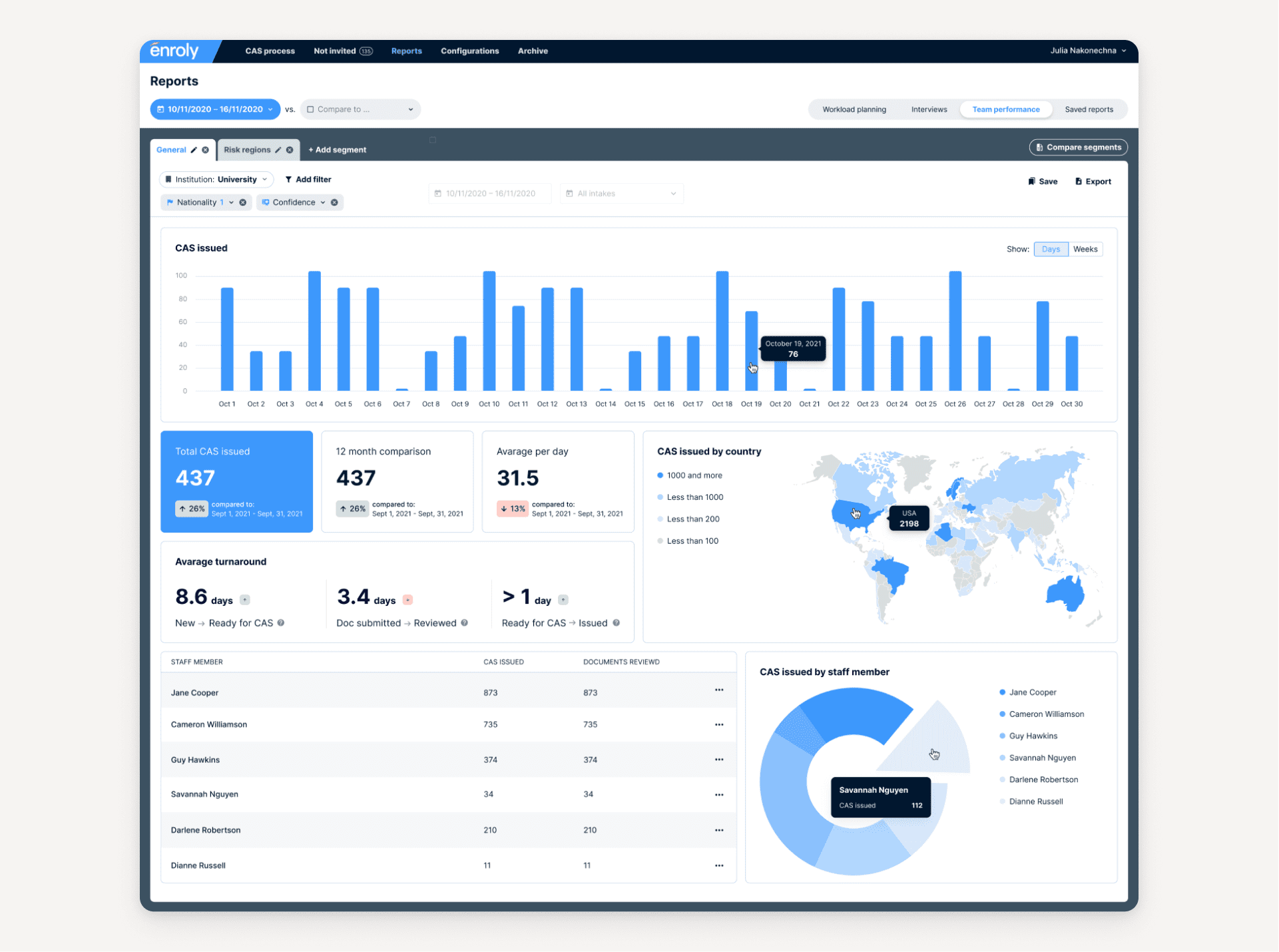
Task: Remove the Risk regions segment via its x icon
Action: pyautogui.click(x=290, y=150)
